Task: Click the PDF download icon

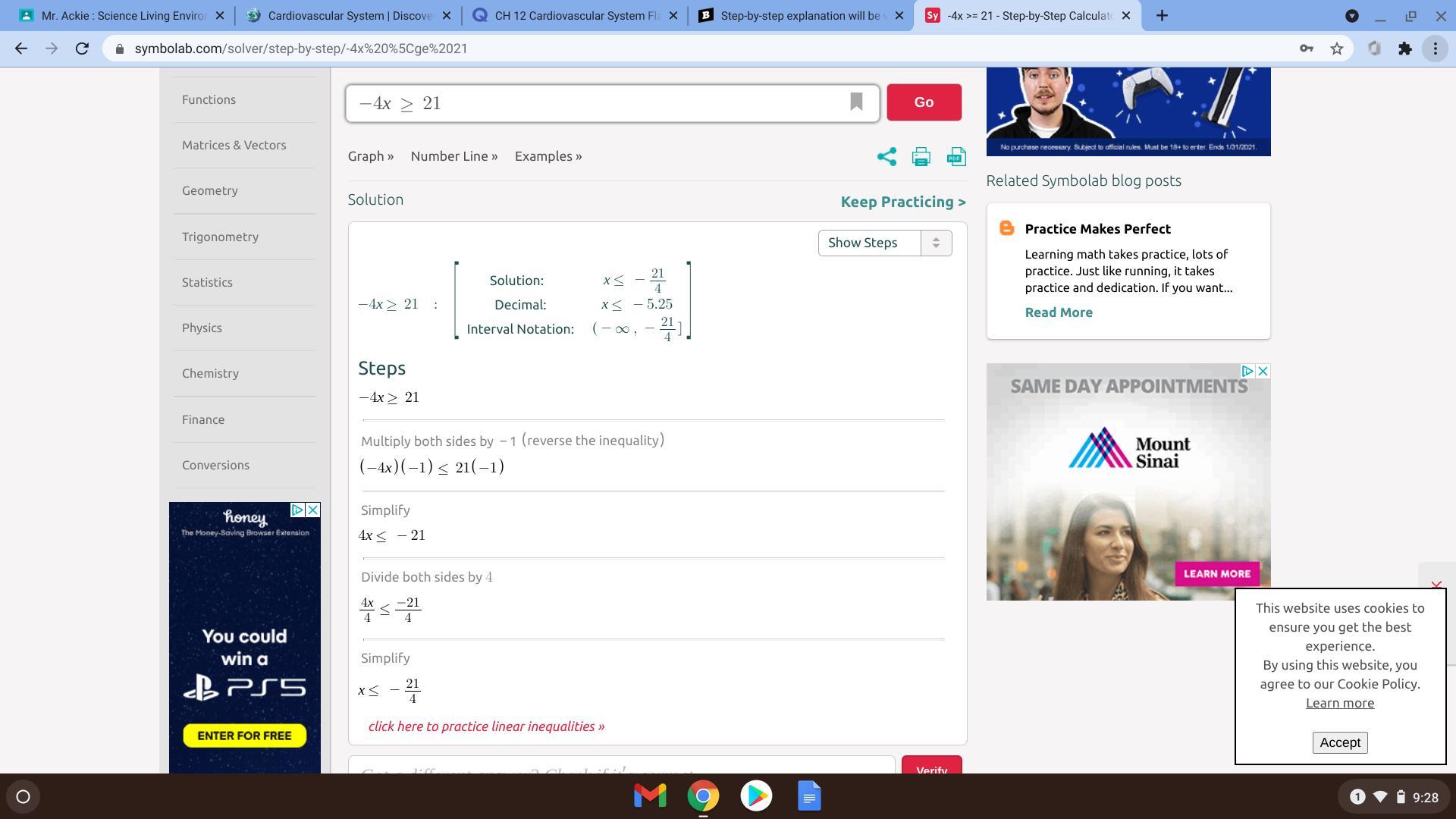Action: [x=955, y=157]
